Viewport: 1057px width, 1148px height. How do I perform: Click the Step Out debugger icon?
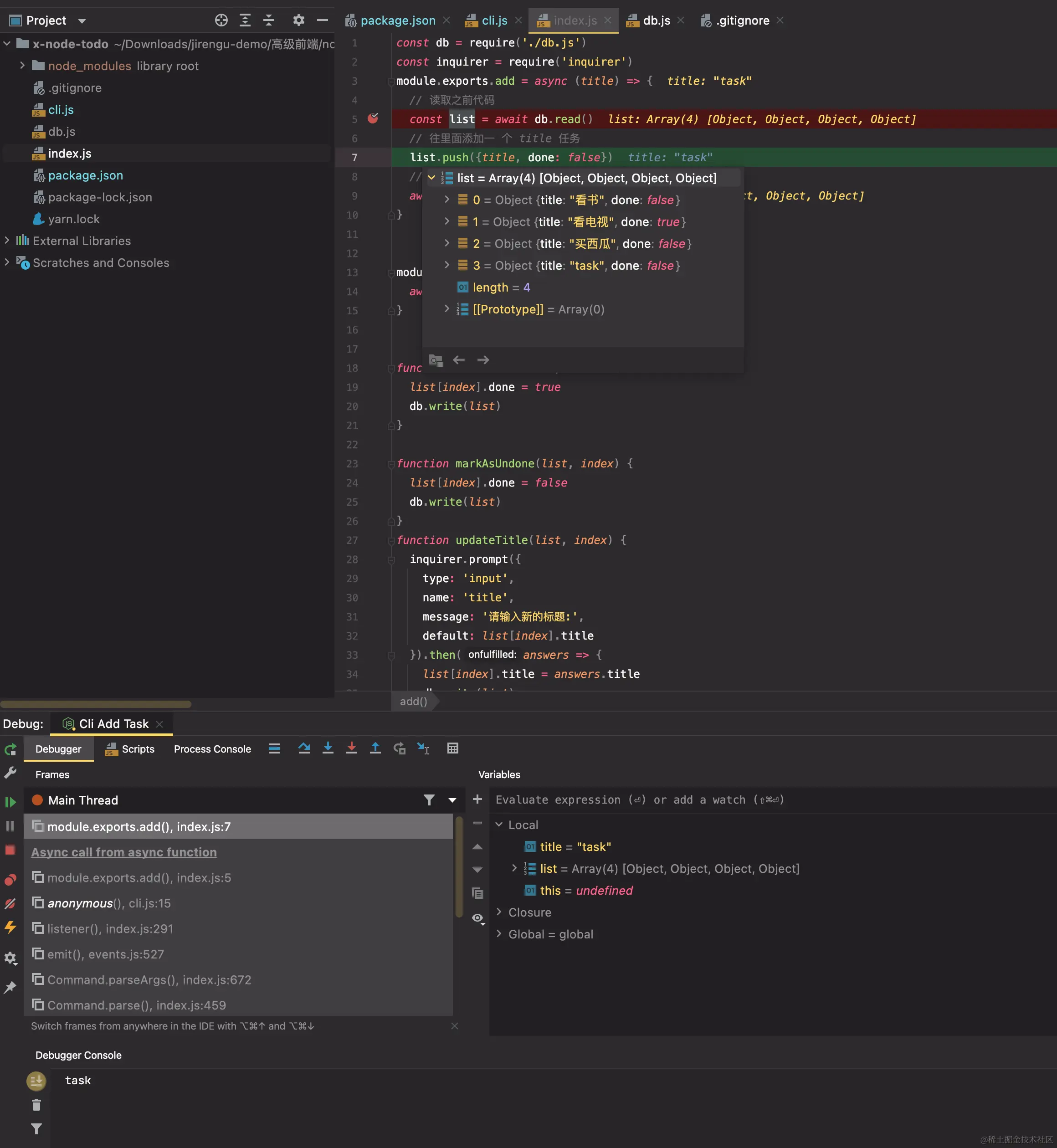coord(375,748)
